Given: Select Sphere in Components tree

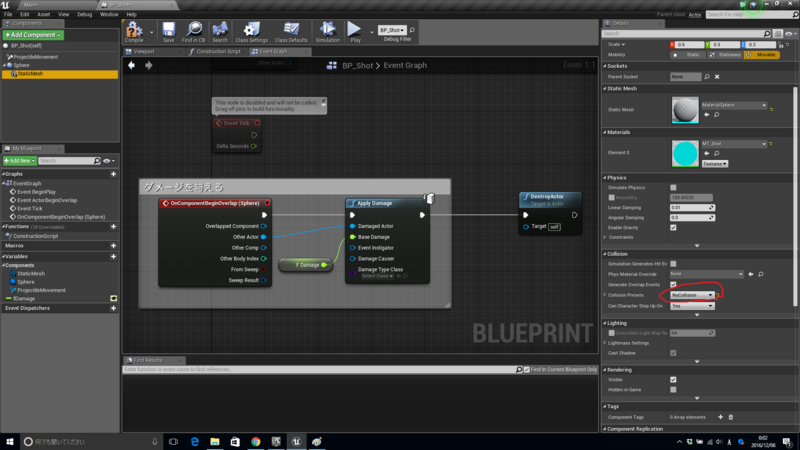Looking at the screenshot, I should pos(21,65).
